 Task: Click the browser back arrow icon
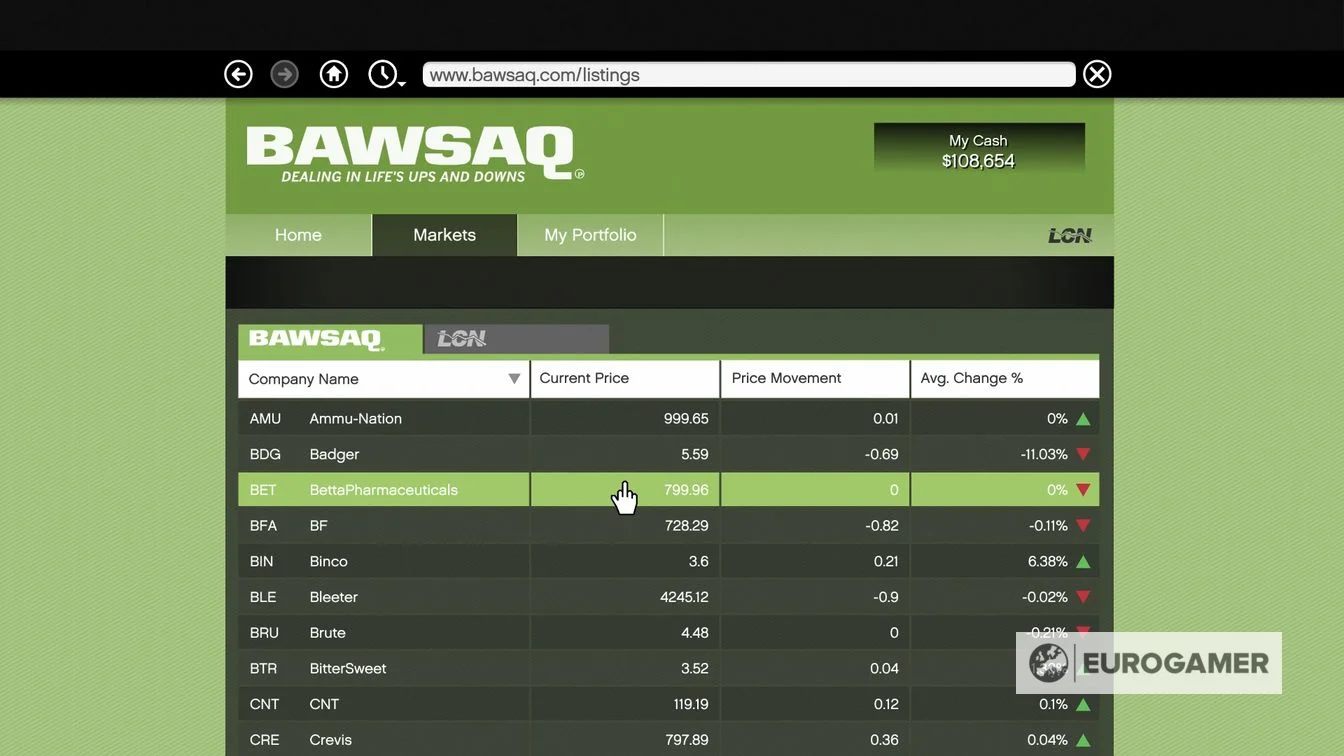point(238,74)
